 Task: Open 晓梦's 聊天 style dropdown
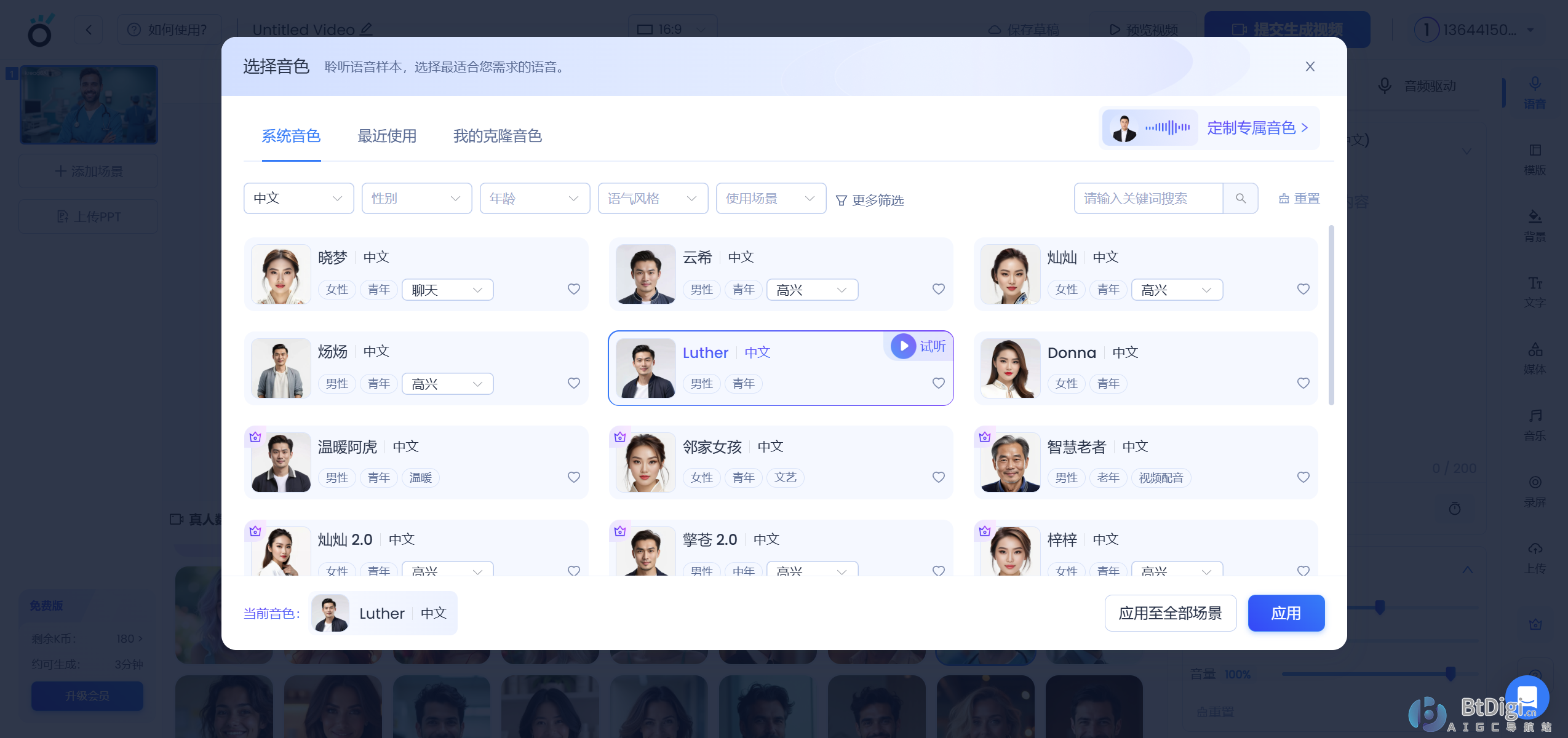(447, 290)
